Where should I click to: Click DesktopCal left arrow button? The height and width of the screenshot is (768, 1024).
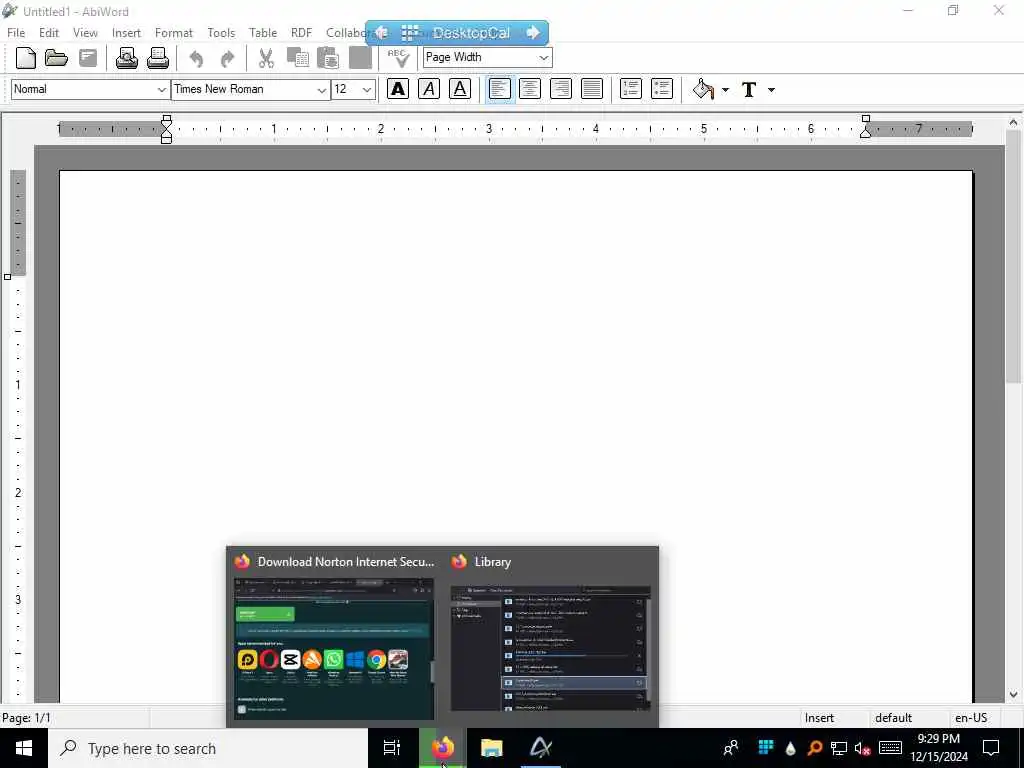click(x=381, y=33)
